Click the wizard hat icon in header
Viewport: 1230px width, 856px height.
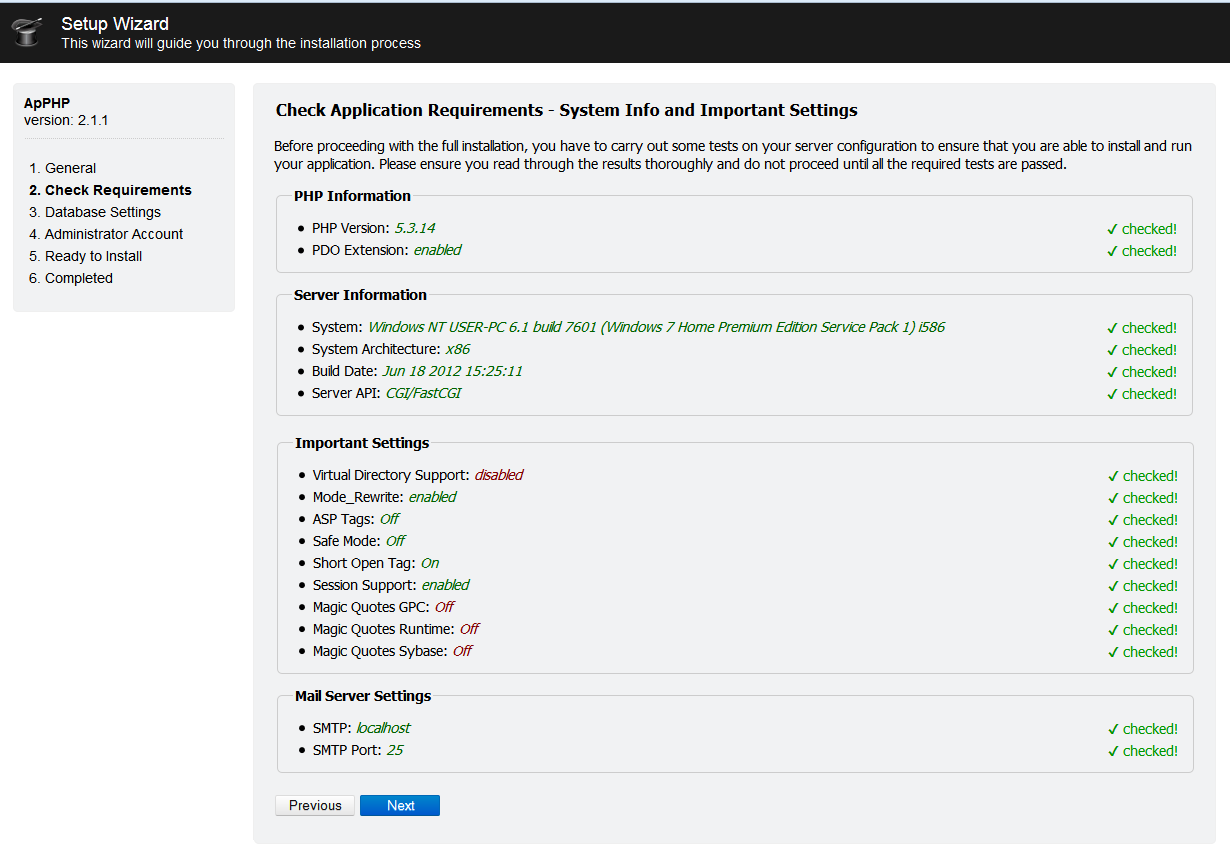27,33
